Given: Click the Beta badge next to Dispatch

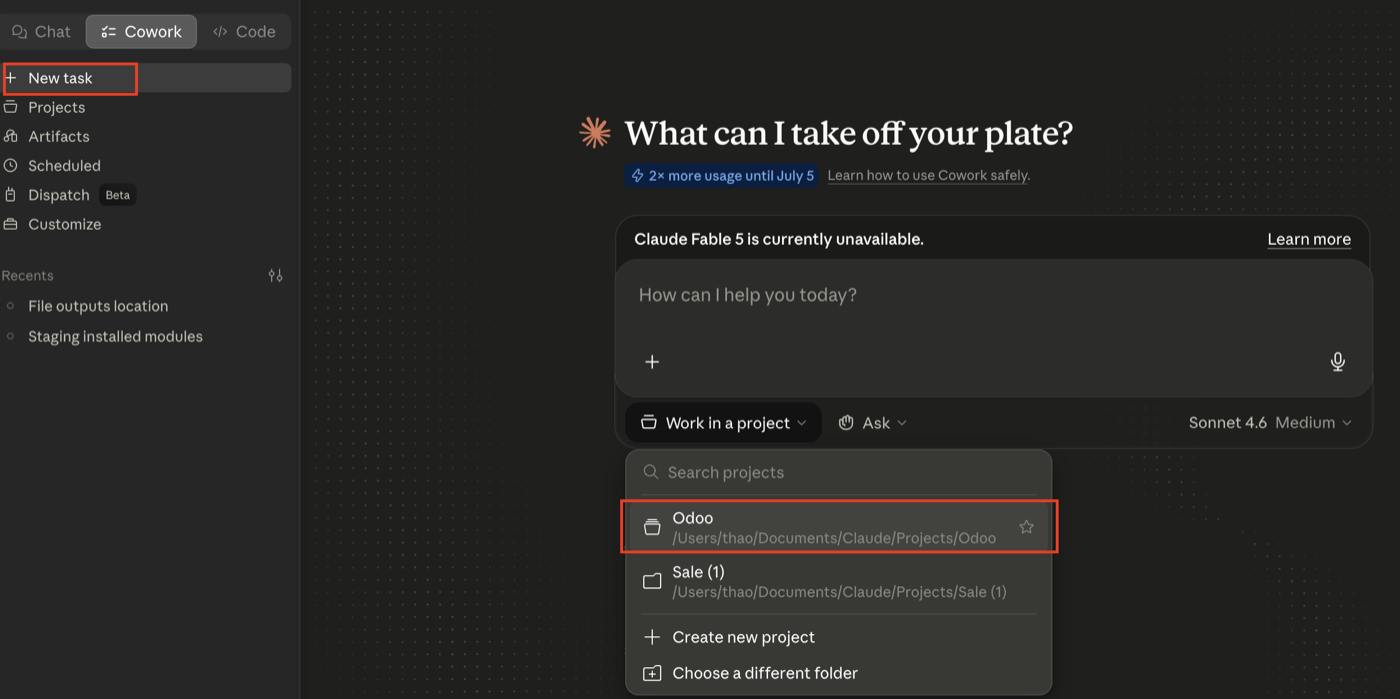Looking at the screenshot, I should [118, 195].
